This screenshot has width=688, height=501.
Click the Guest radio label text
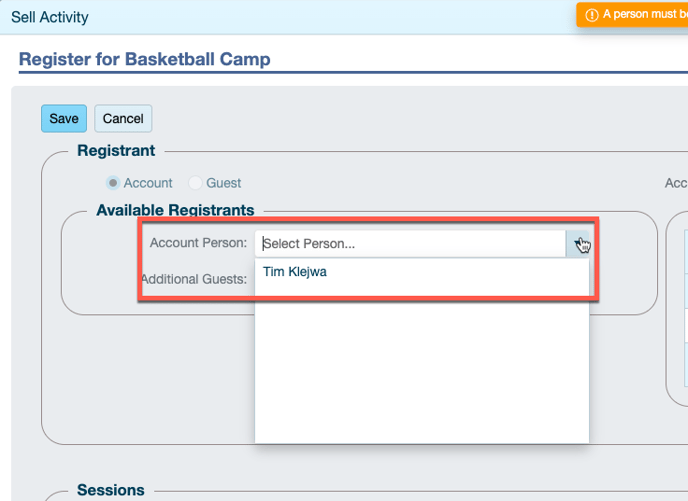tap(223, 183)
